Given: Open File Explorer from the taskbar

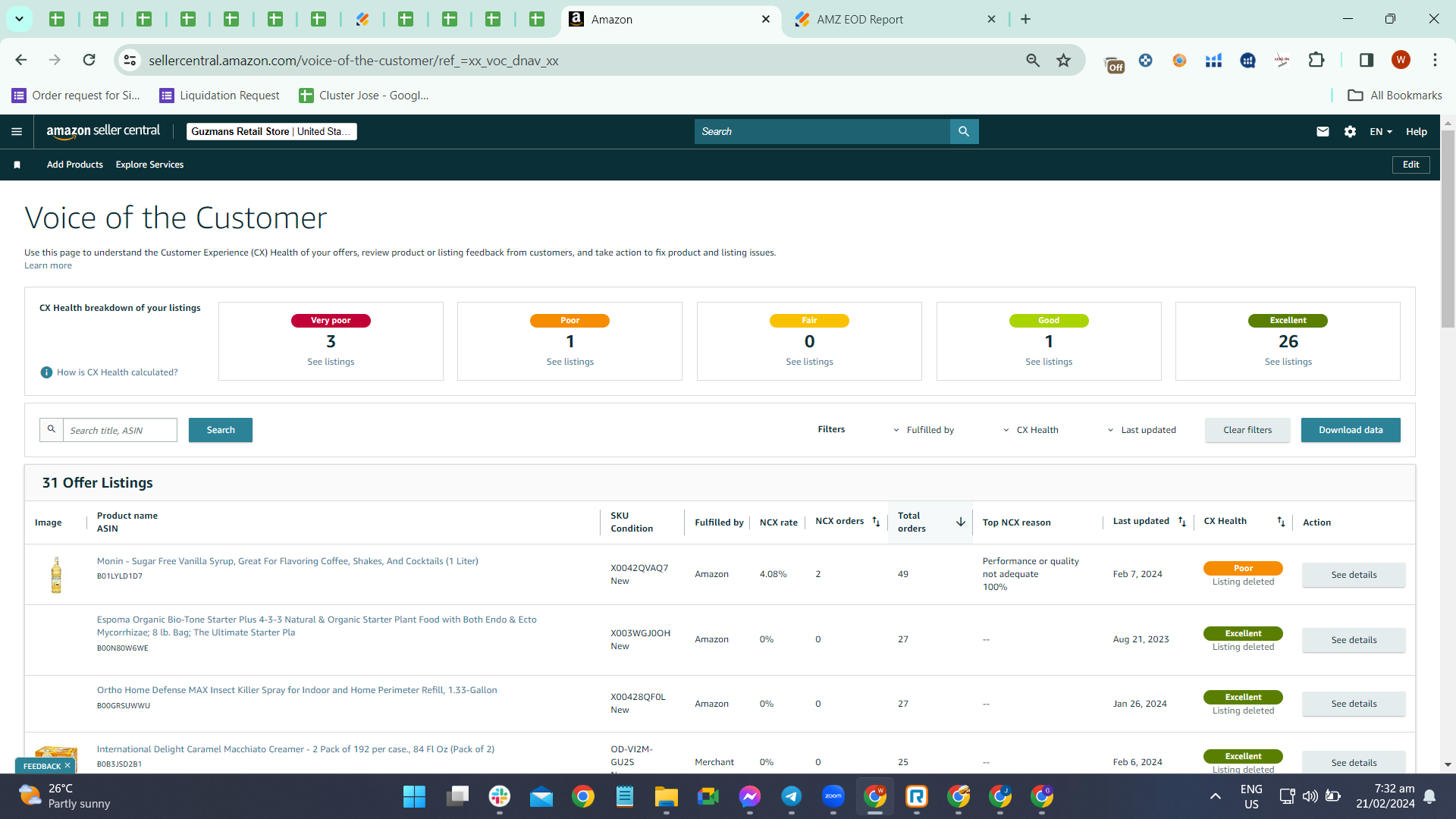Looking at the screenshot, I should tap(667, 796).
